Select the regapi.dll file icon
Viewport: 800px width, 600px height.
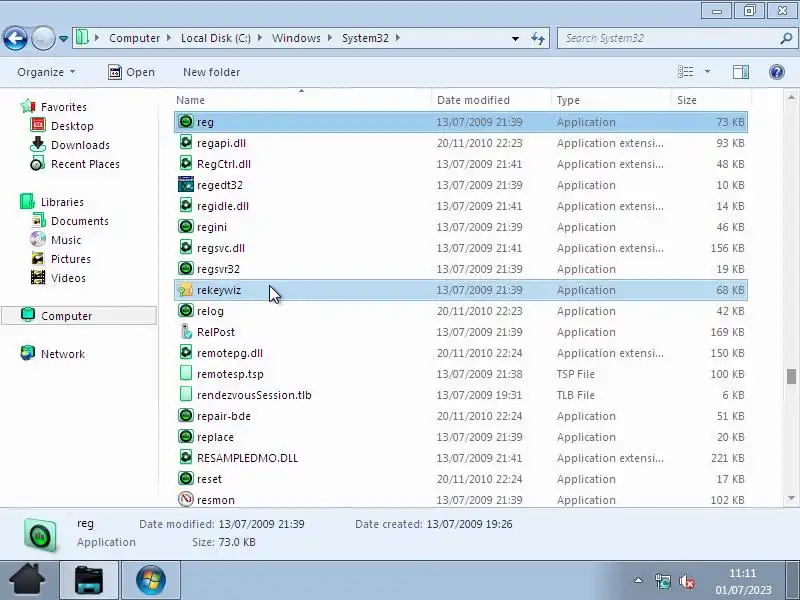[186, 142]
